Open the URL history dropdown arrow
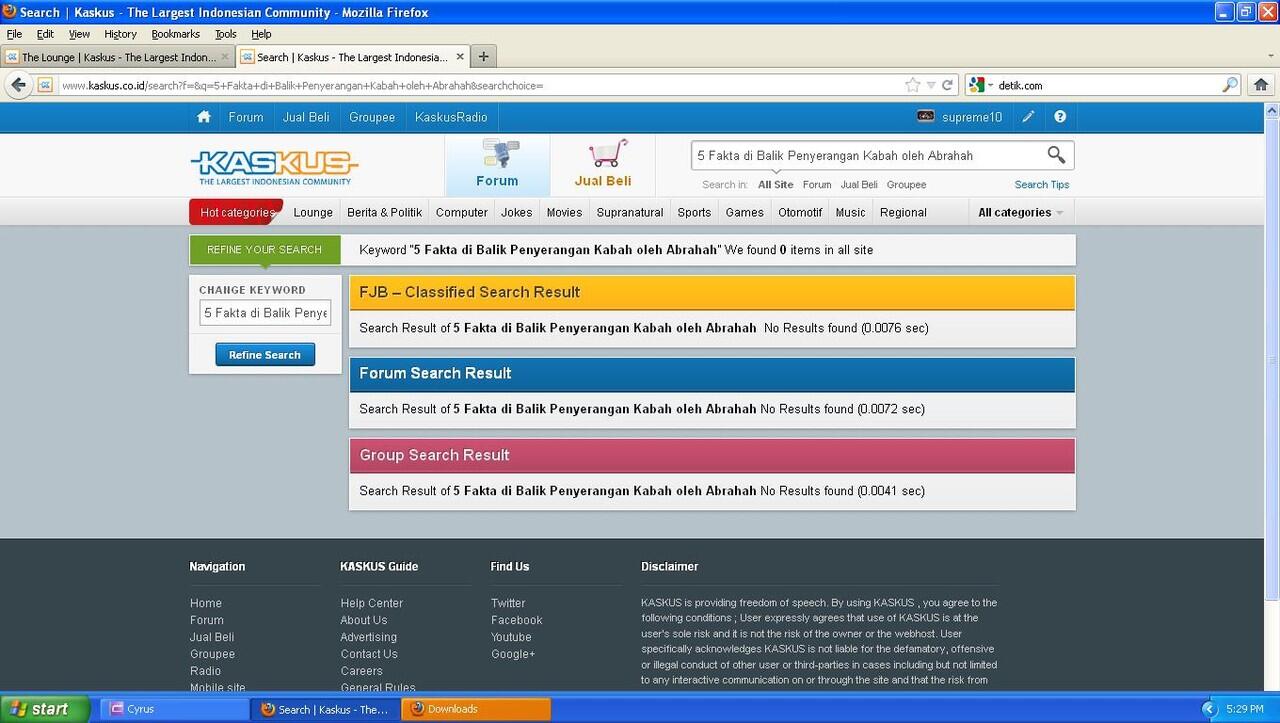The width and height of the screenshot is (1280, 723). pos(931,85)
